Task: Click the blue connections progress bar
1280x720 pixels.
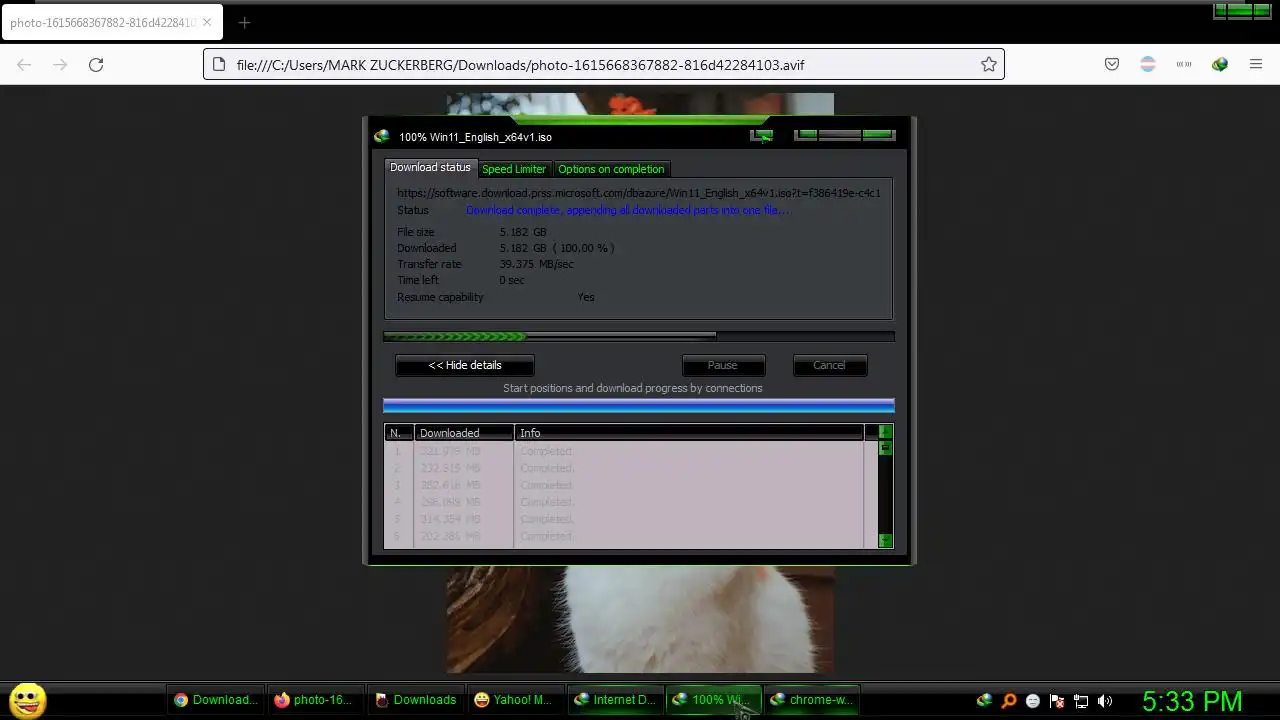Action: click(639, 406)
